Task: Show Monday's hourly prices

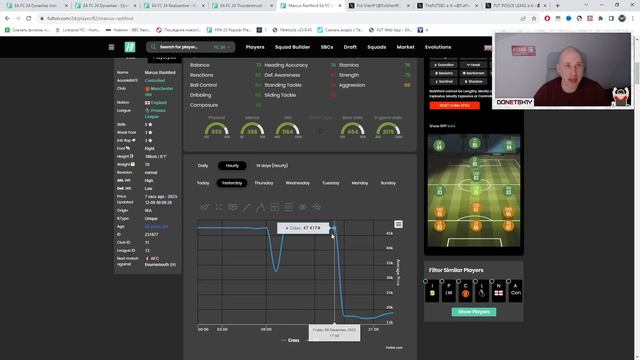Action: coord(360,183)
